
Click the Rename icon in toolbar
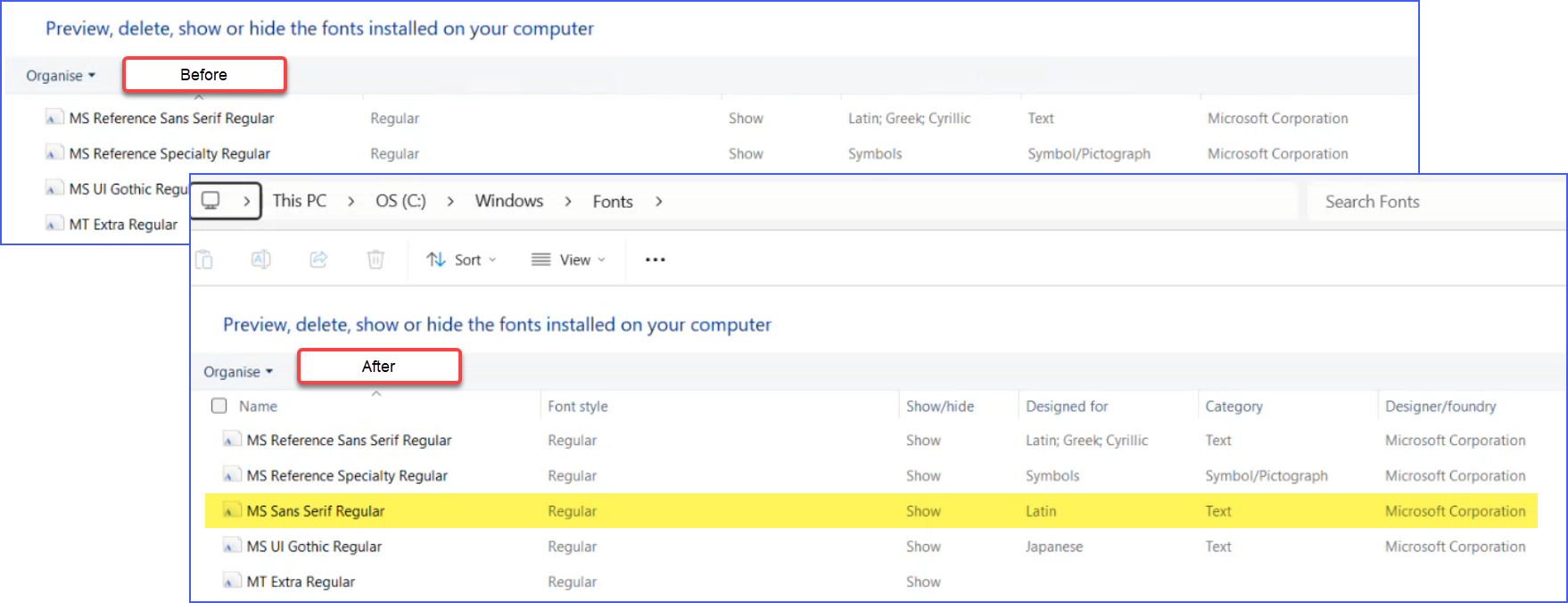click(x=260, y=260)
